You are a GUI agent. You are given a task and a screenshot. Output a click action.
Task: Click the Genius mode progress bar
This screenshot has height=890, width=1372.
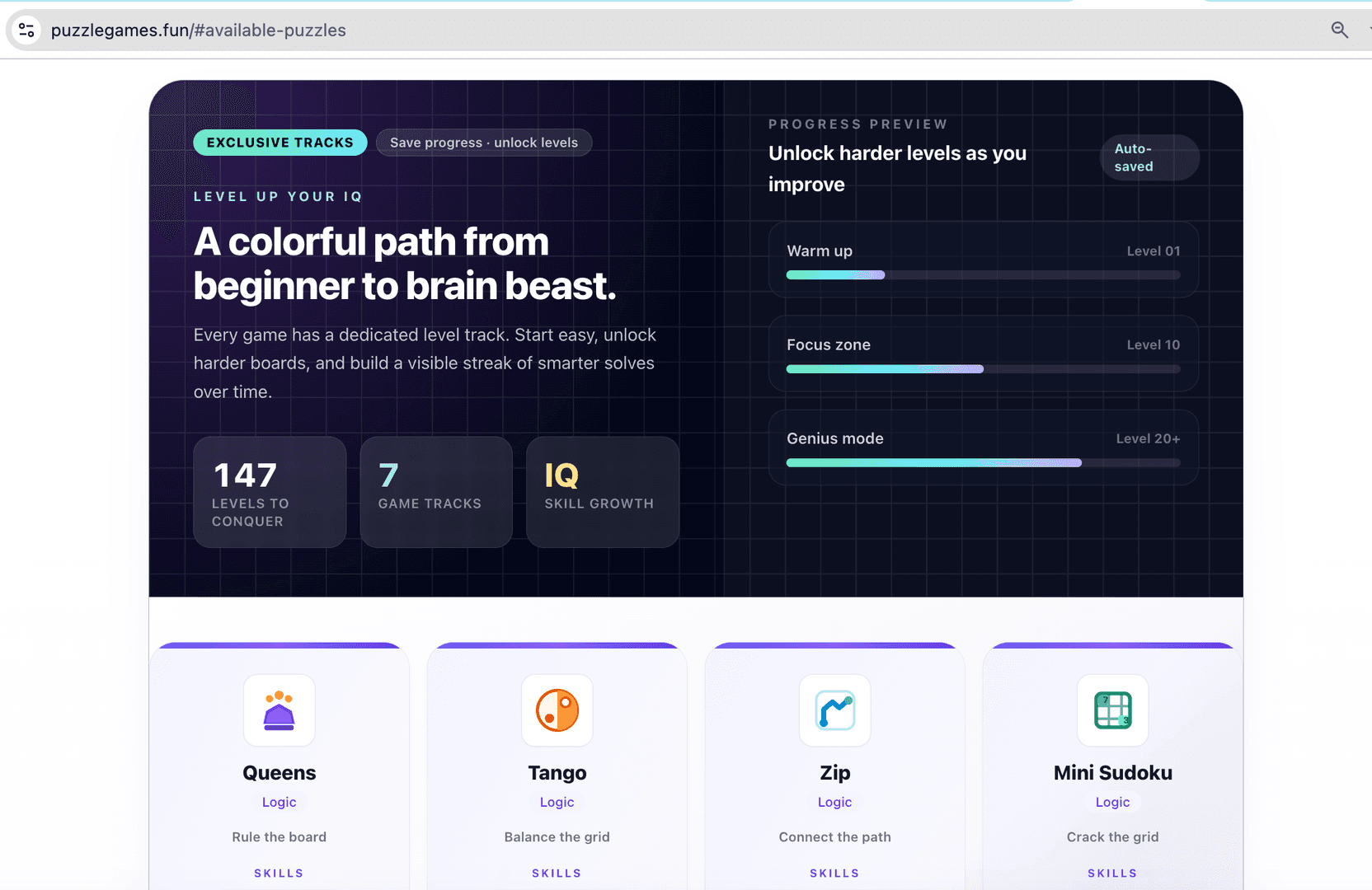983,463
